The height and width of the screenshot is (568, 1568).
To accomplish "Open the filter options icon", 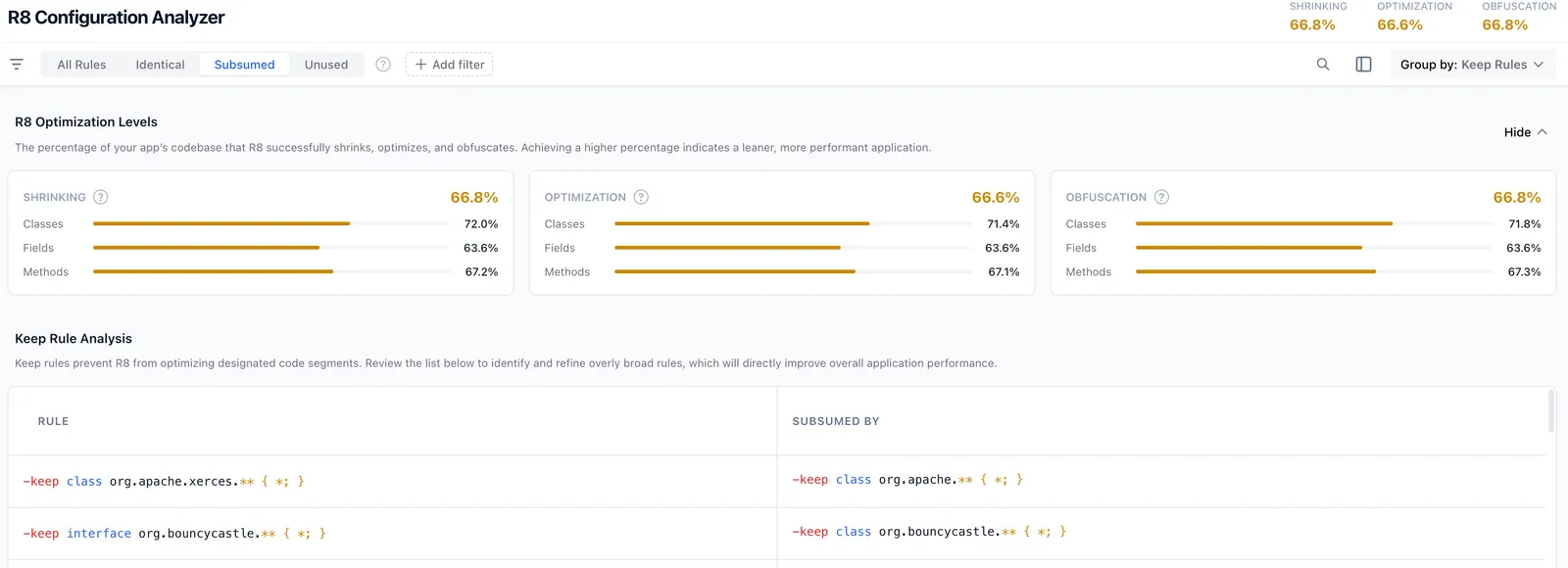I will [x=17, y=65].
